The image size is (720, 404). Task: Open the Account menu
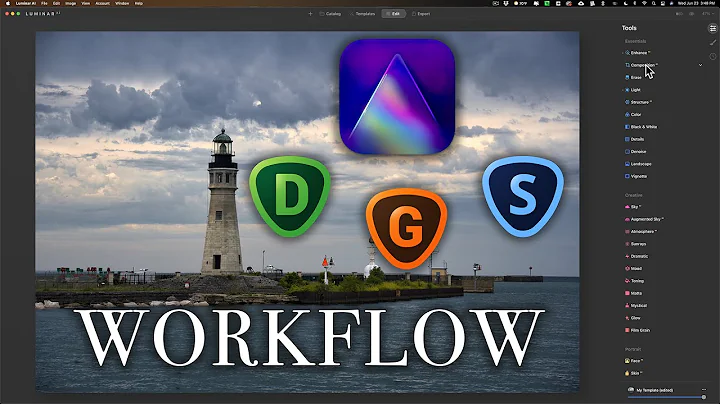tap(102, 3)
